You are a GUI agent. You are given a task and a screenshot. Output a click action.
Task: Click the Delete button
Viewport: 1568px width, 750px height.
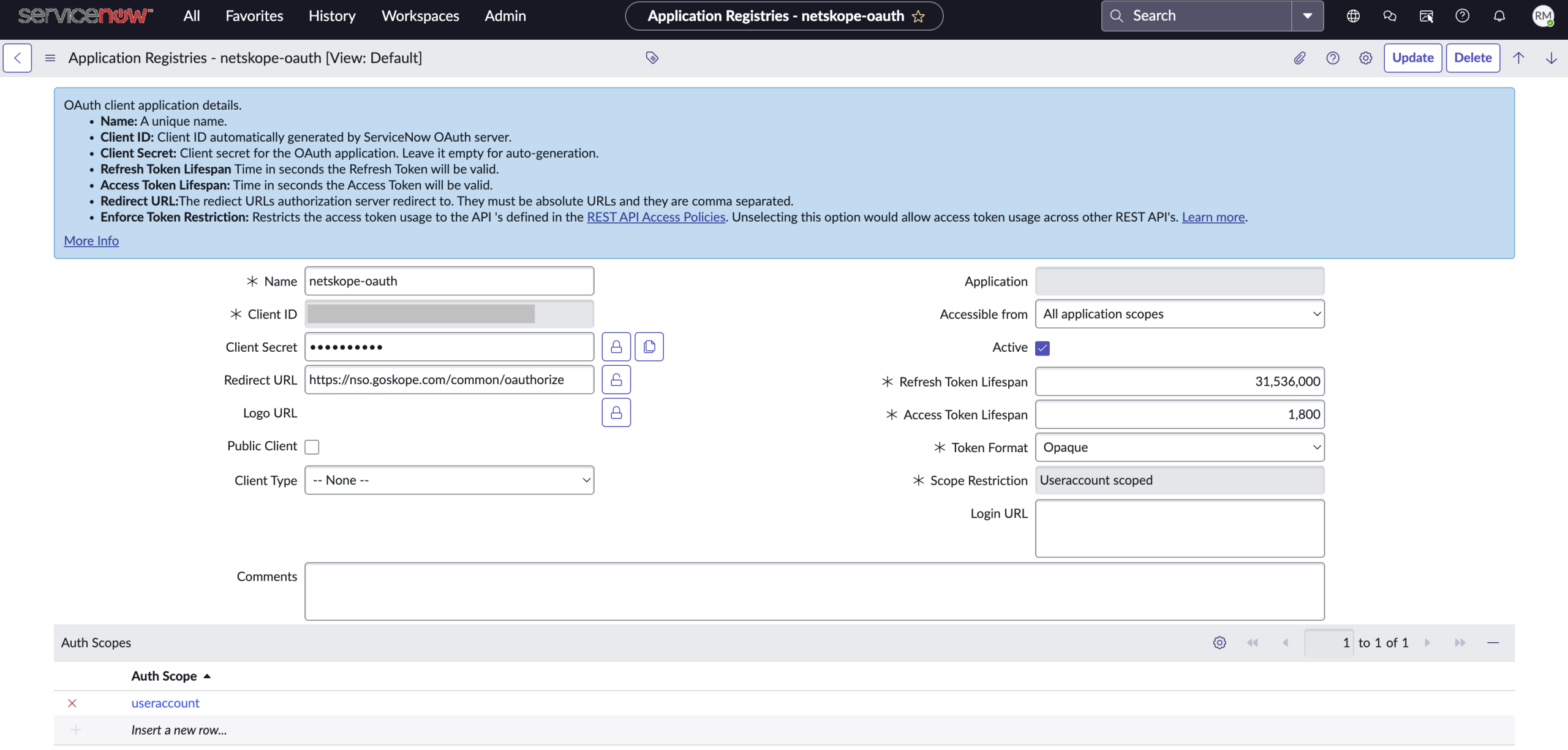tap(1473, 58)
